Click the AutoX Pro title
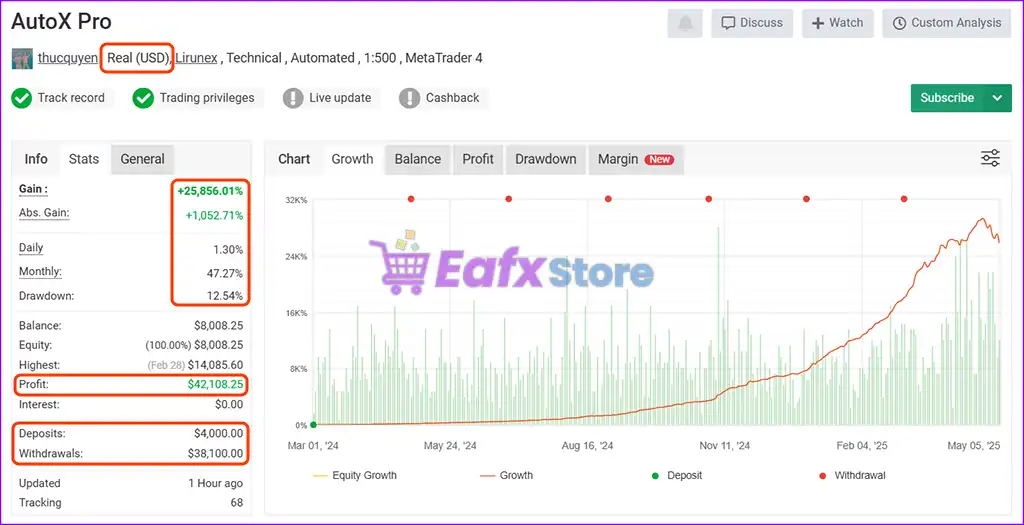The height and width of the screenshot is (525, 1024). coord(61,22)
